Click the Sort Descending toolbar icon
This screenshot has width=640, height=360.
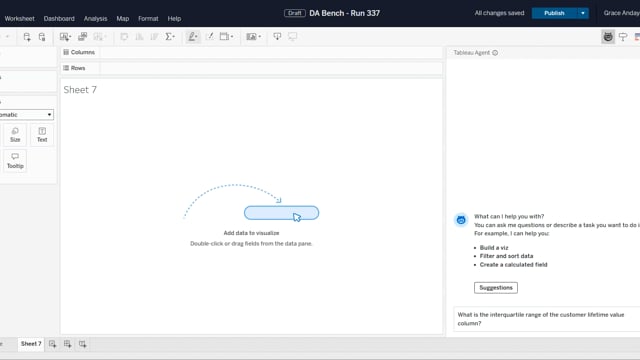pos(154,37)
